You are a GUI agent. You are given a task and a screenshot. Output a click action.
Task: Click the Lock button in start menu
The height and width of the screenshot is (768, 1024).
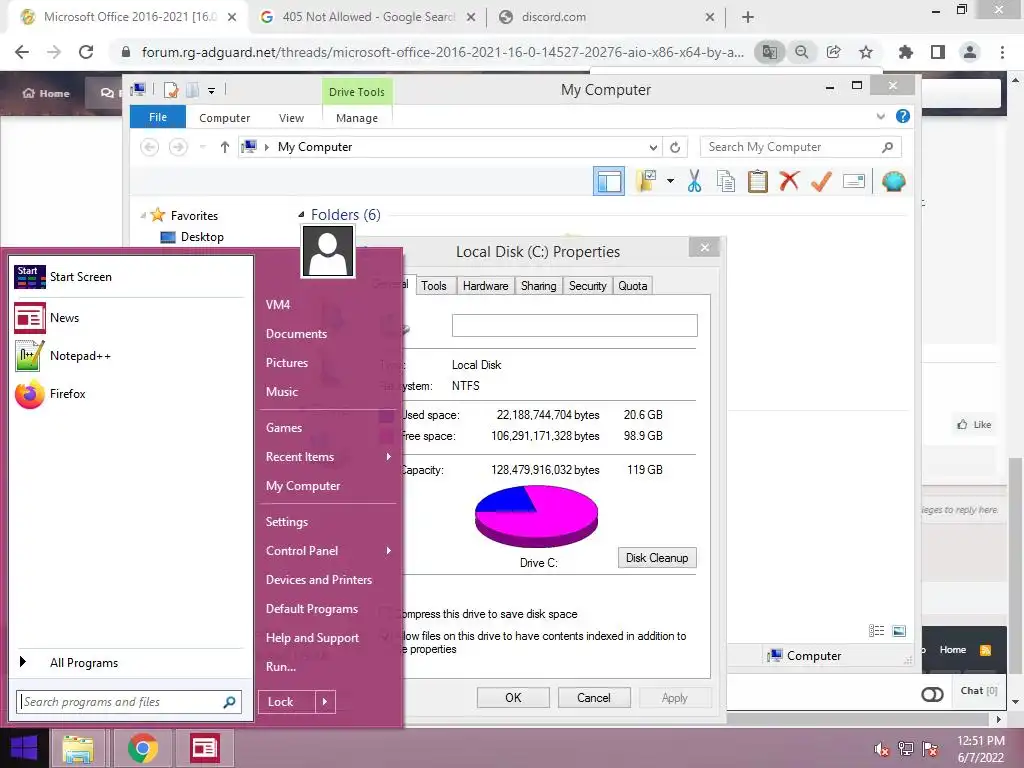(x=286, y=702)
